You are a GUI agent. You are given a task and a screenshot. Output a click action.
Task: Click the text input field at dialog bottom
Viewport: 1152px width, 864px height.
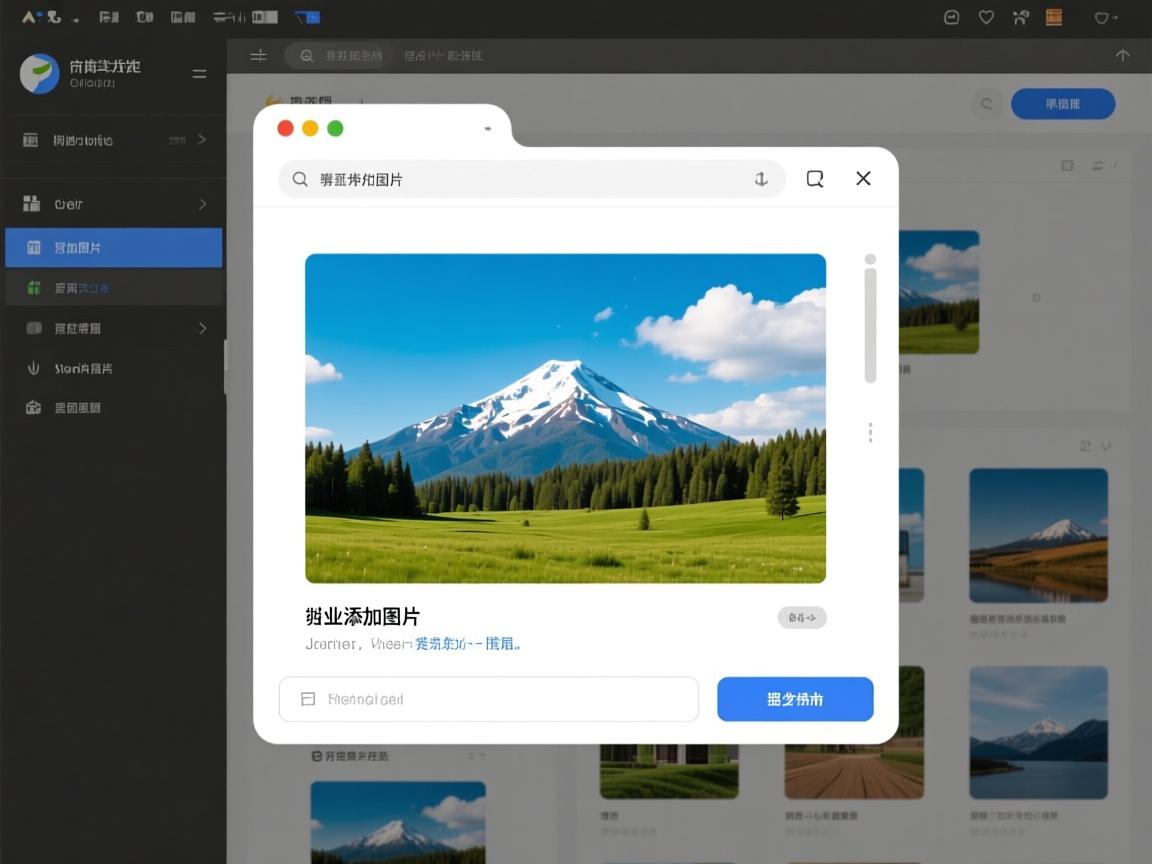488,699
